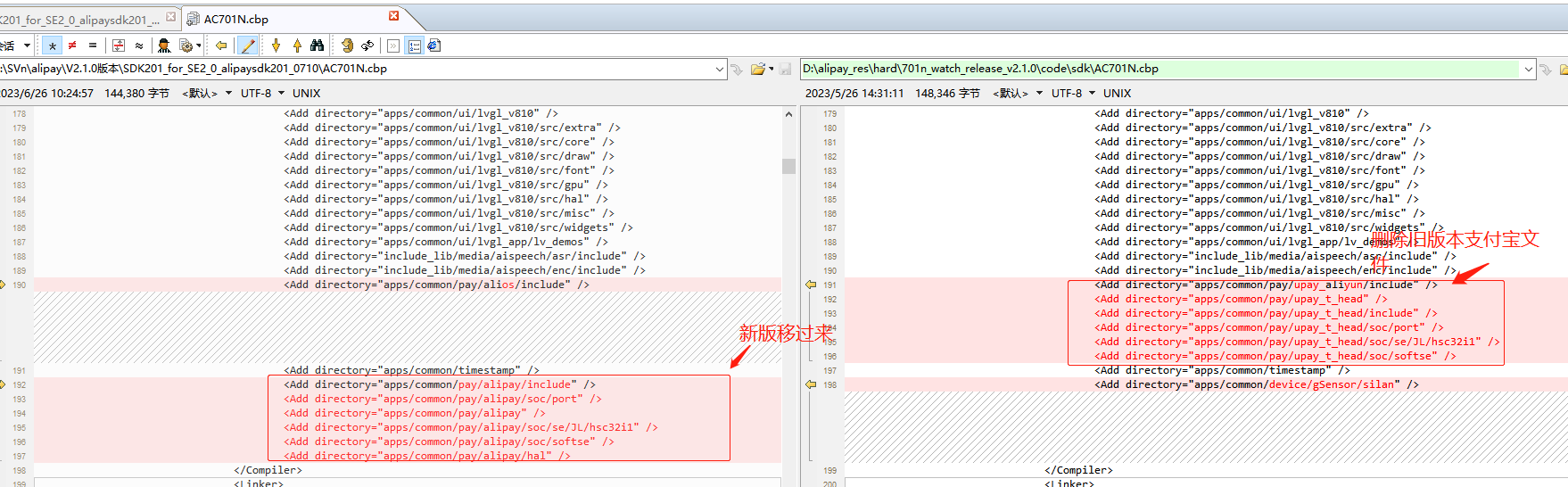This screenshot has height=487, width=1568.
Task: Click left pane timestamp 2023/6/26 10:24:57
Action: pos(46,93)
